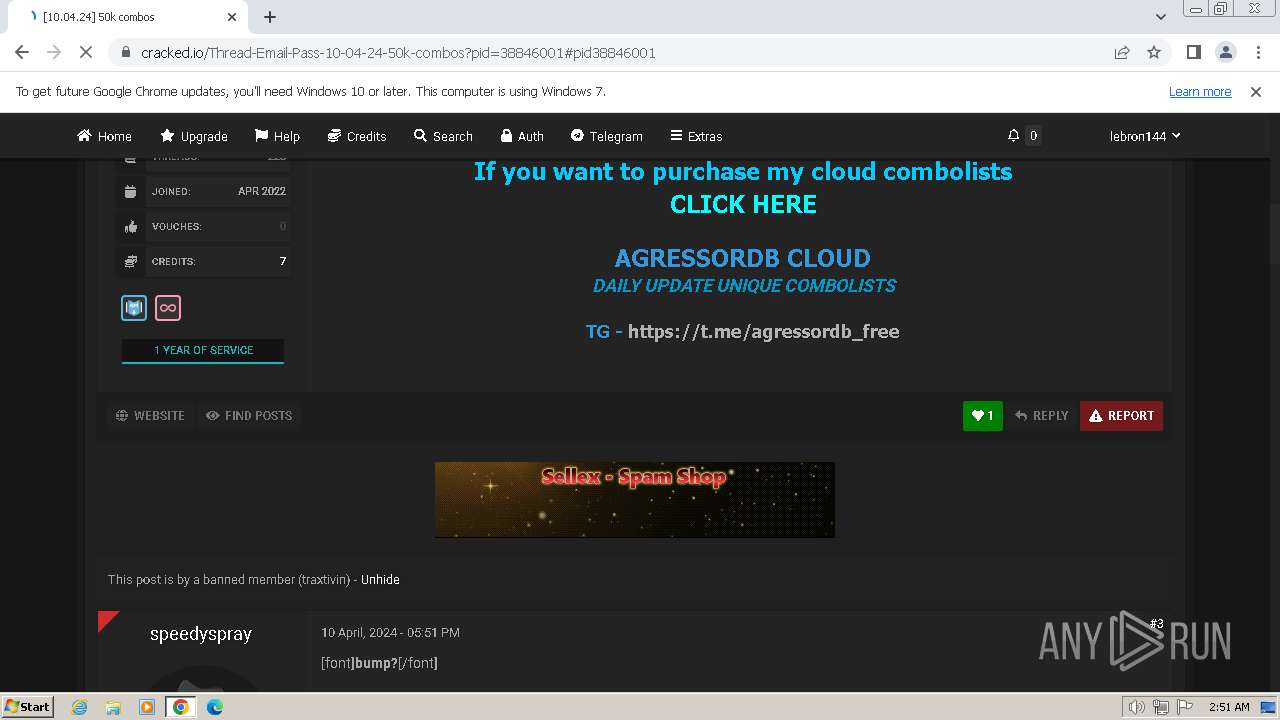
Task: Open the post #3 permalink
Action: 1156,624
